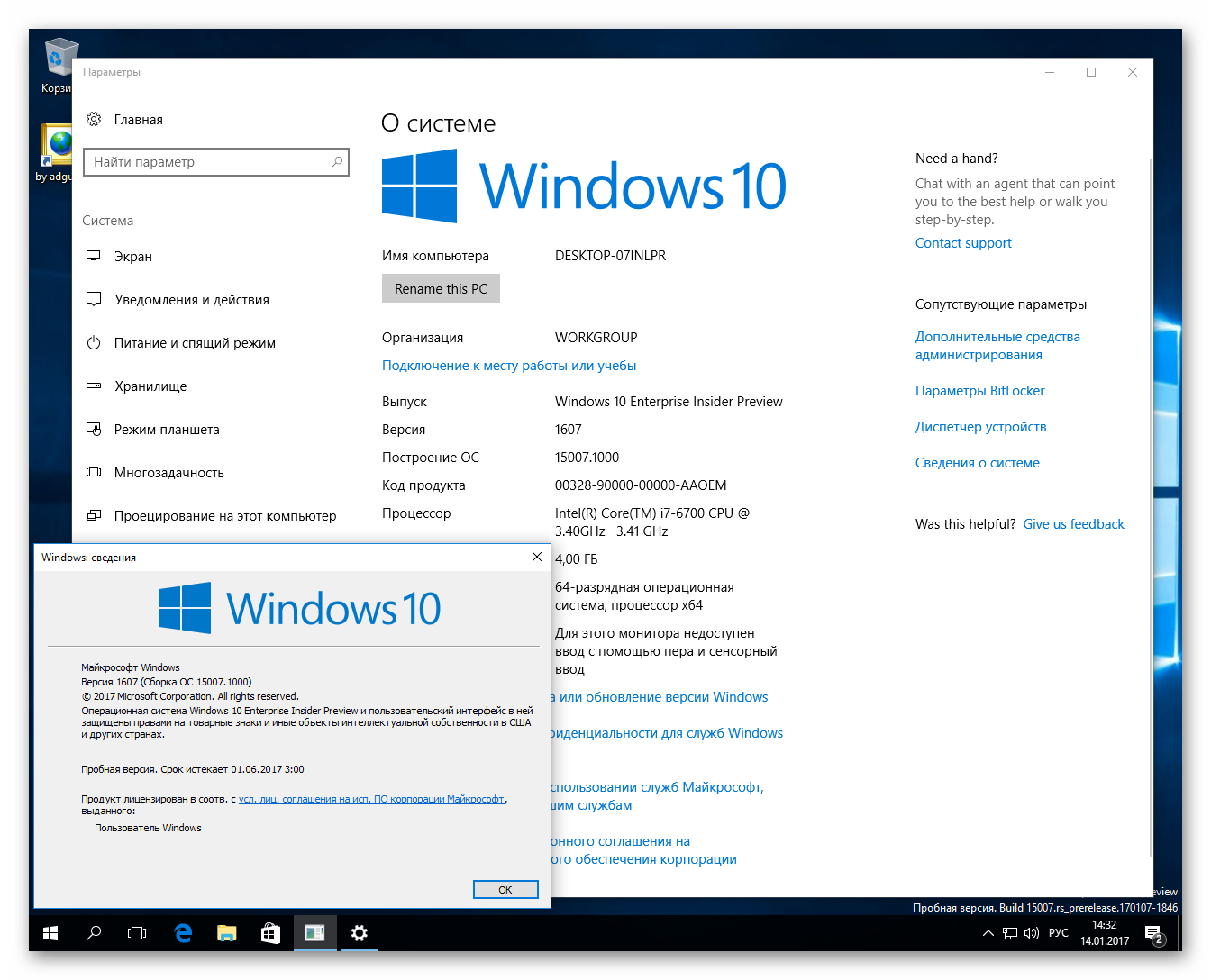Open Сведения о системе link
Screen dimensions: 1211x980
977,463
